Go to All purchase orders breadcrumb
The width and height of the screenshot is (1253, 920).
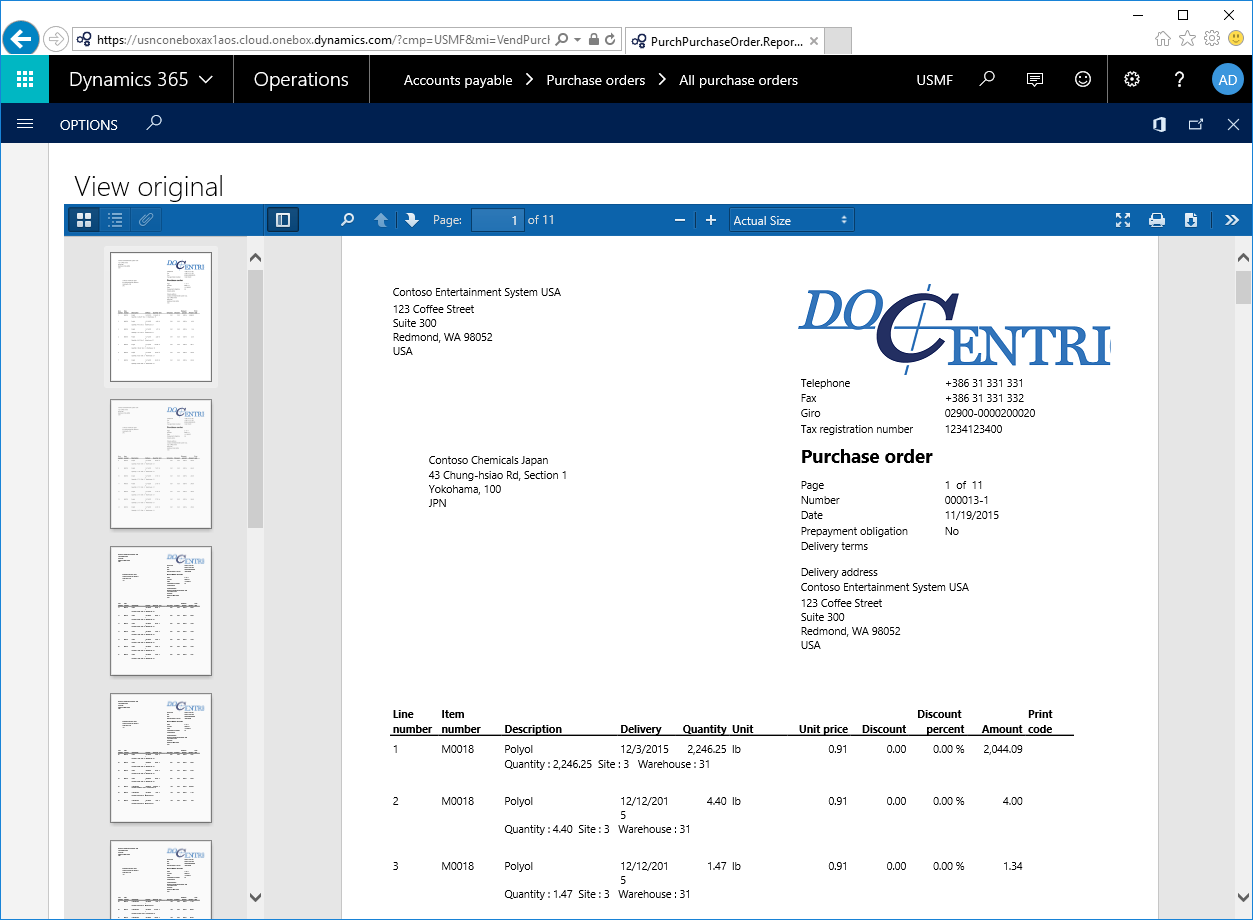pyautogui.click(x=739, y=80)
